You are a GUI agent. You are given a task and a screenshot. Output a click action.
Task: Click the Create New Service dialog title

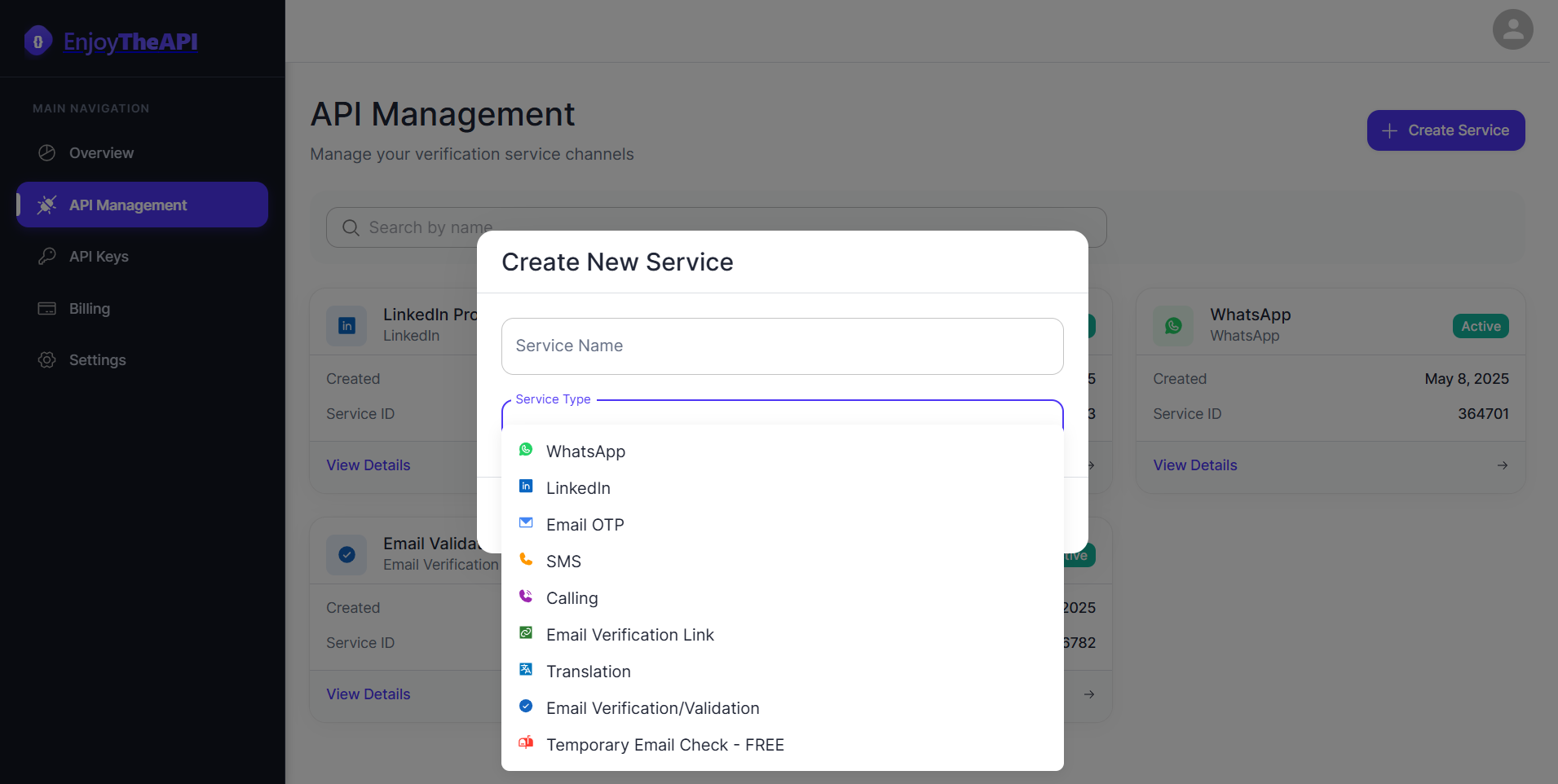[x=617, y=262]
